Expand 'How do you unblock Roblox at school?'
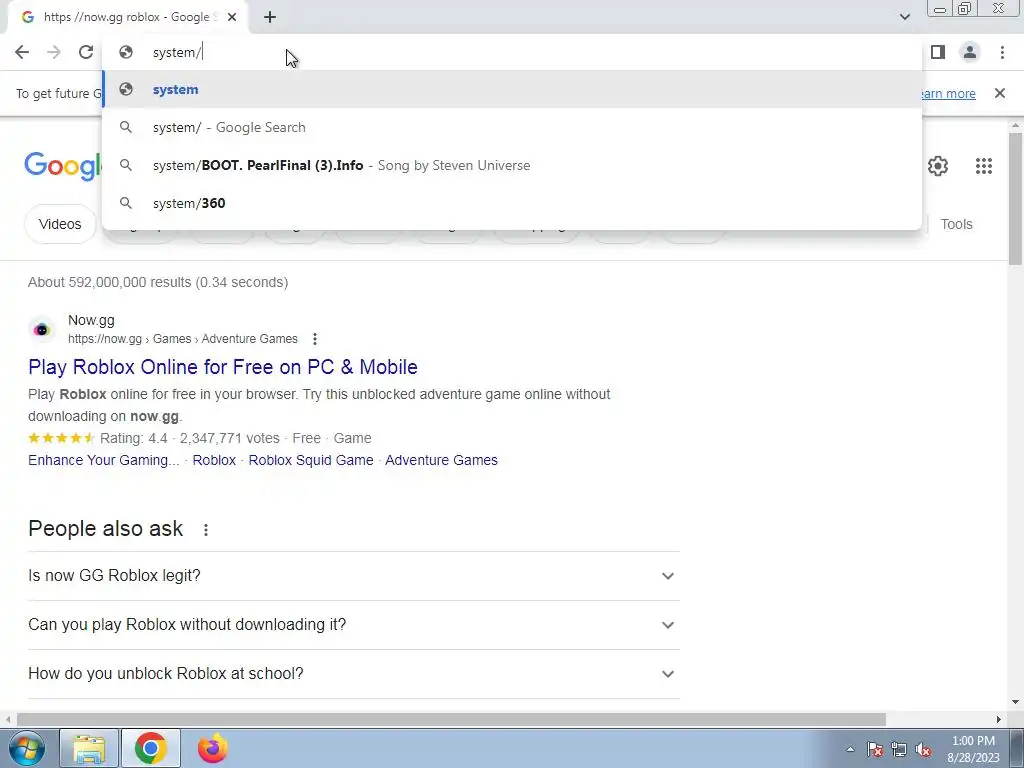Screen dimensions: 1024x768 click(x=354, y=673)
